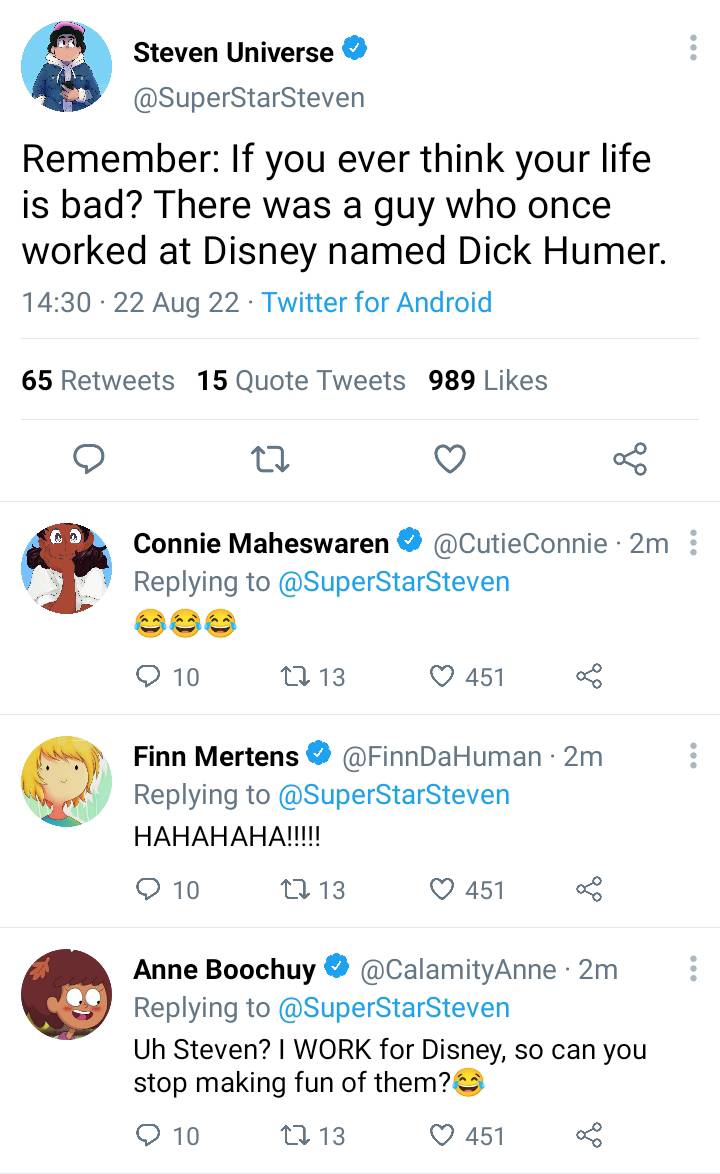Click Steven Universe's verified badge

pyautogui.click(x=355, y=47)
